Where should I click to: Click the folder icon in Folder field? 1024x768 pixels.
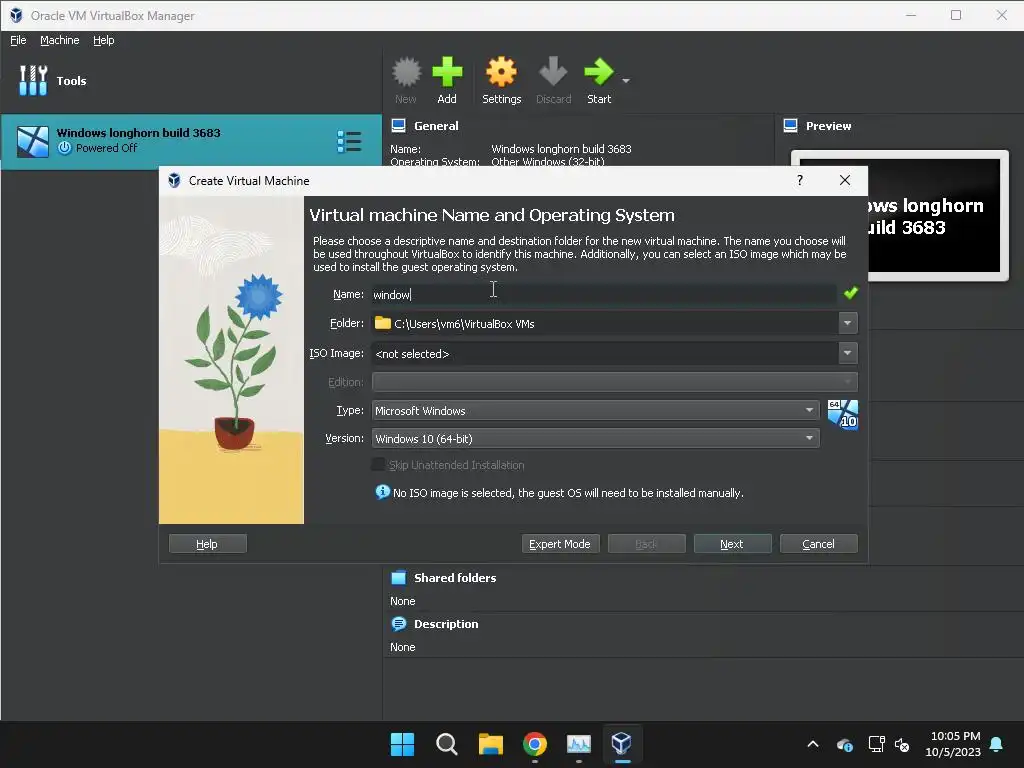[x=383, y=323]
